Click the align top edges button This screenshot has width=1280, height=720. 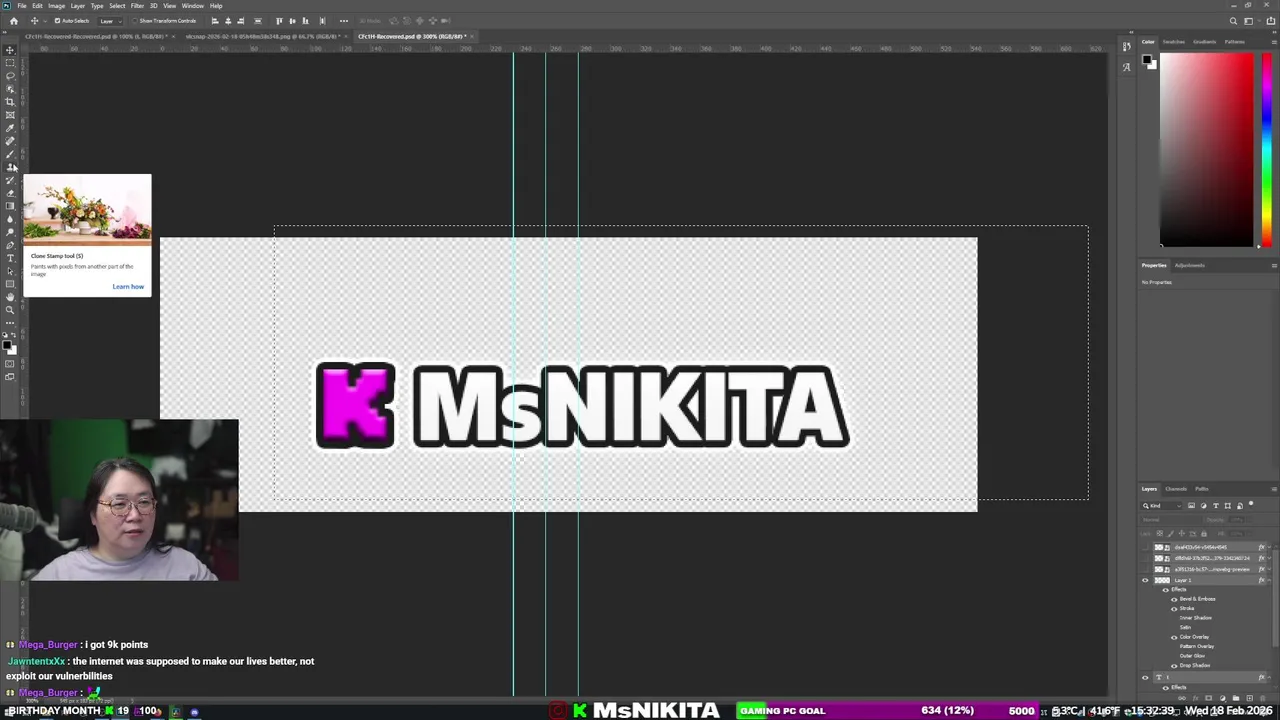[x=279, y=21]
